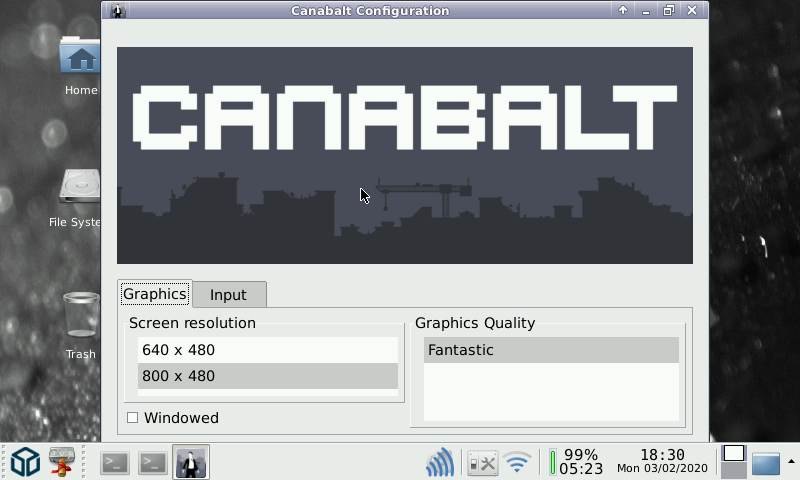
Task: Click the green battery indicator icon
Action: point(553,462)
